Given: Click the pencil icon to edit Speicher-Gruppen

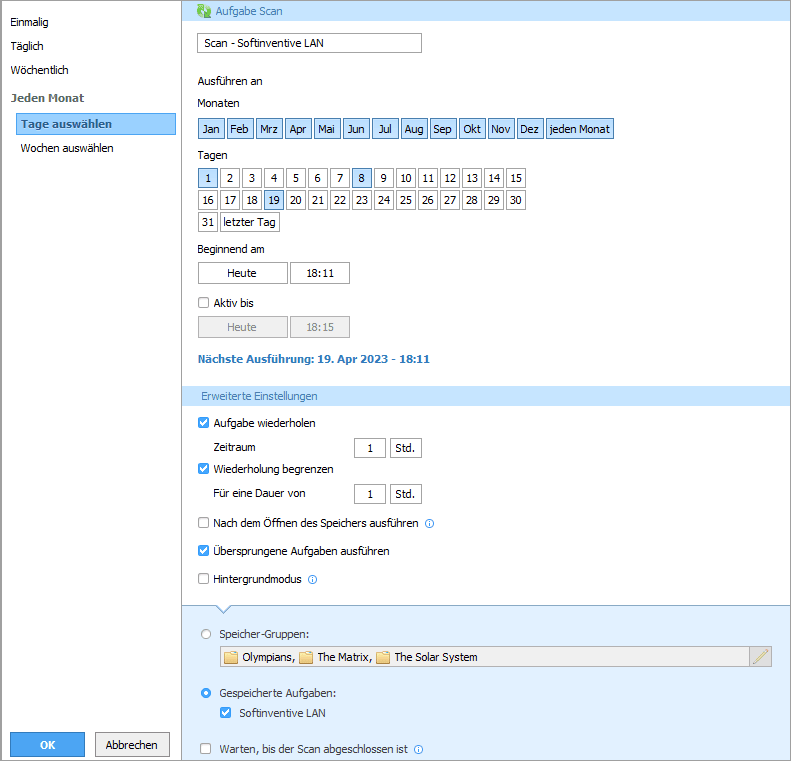Looking at the screenshot, I should 761,657.
